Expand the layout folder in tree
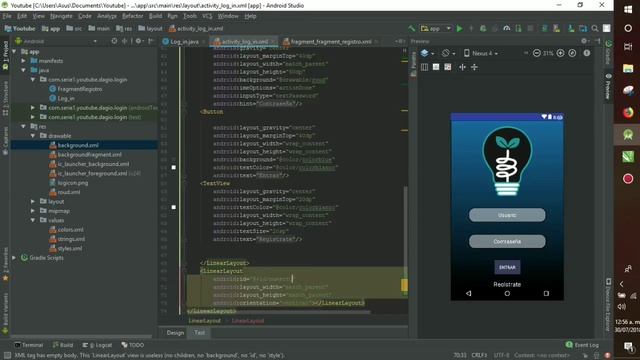 click(33, 202)
